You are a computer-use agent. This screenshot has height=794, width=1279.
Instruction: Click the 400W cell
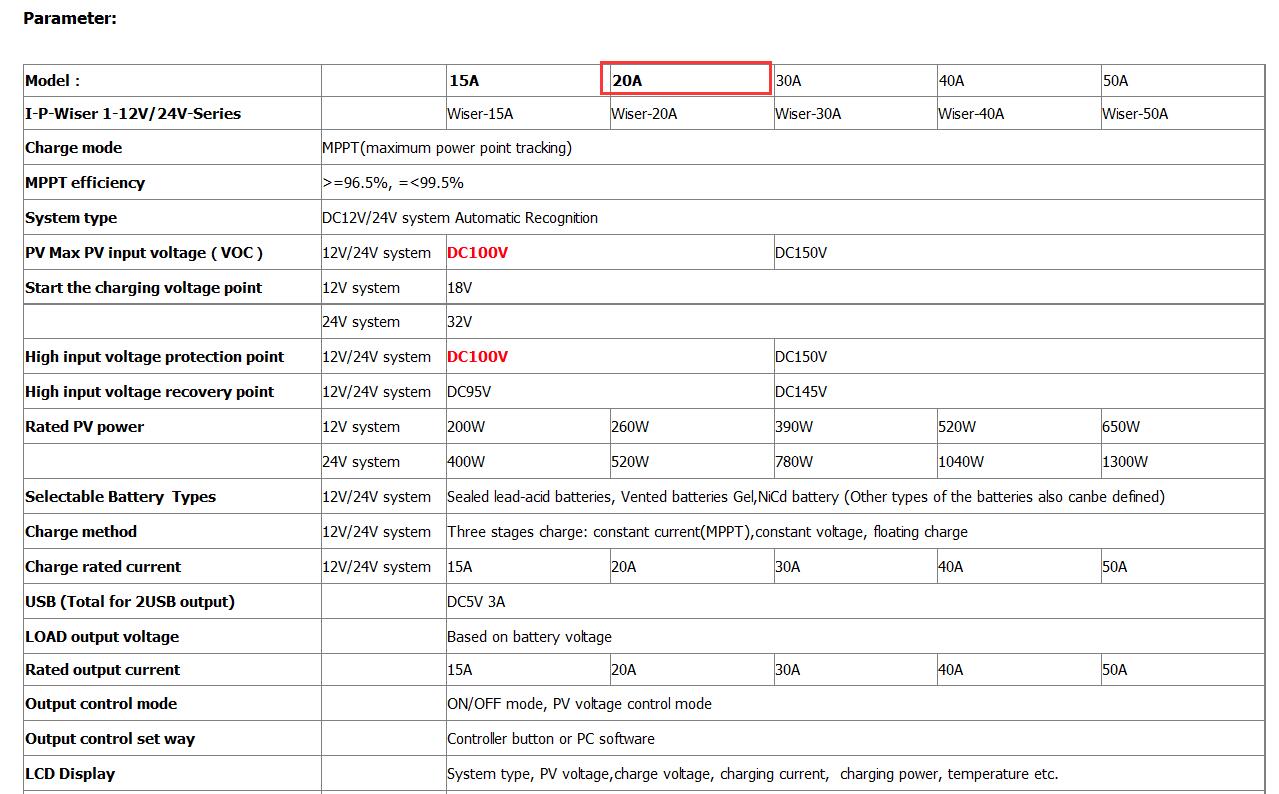466,462
